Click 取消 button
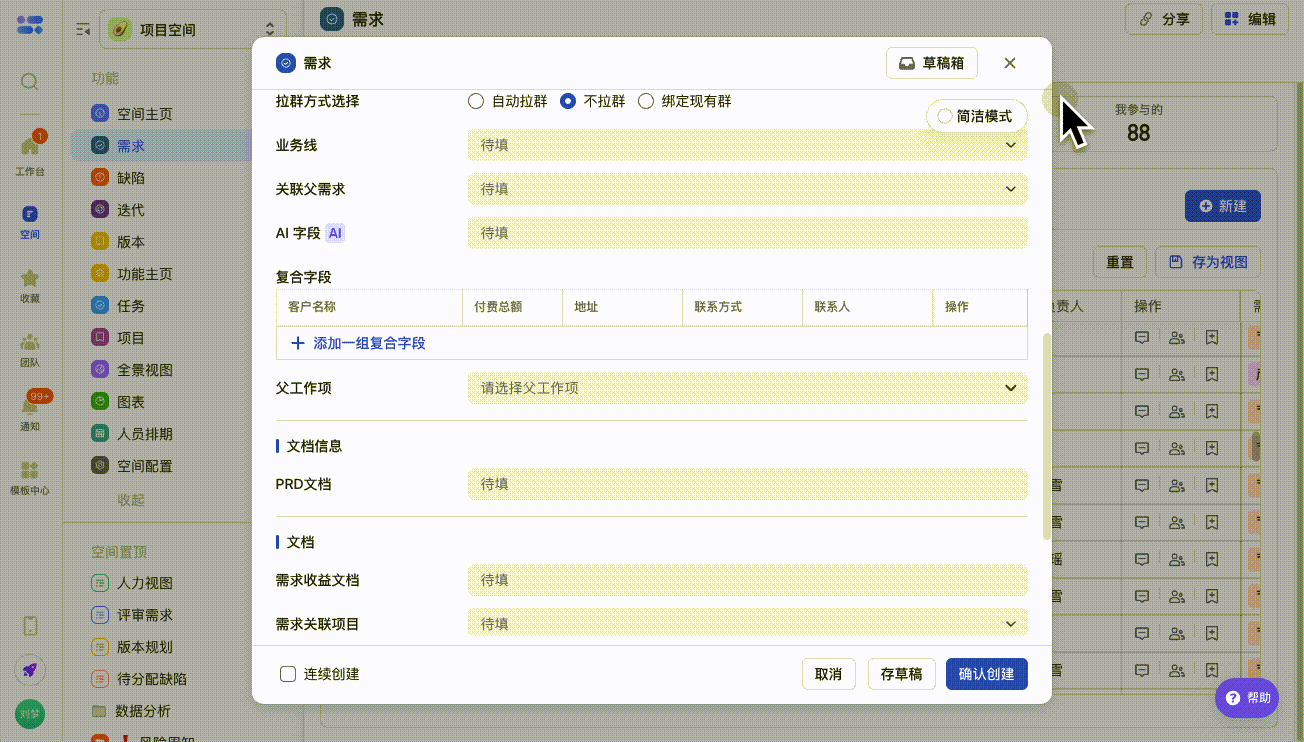 pyautogui.click(x=829, y=674)
